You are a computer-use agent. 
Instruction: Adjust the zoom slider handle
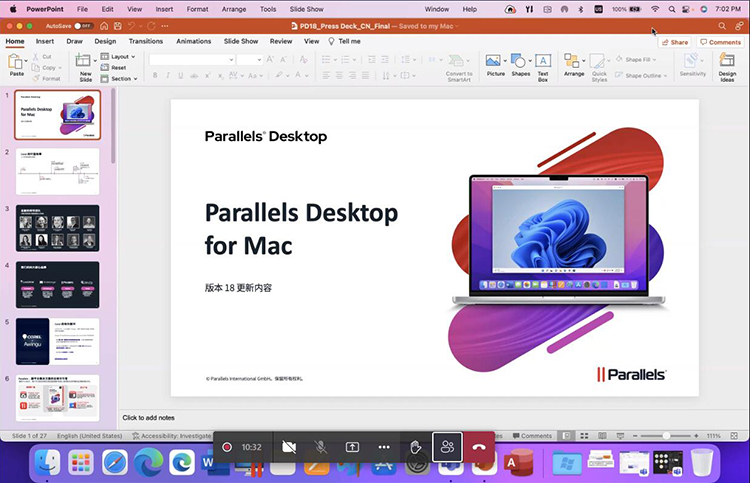(x=666, y=436)
